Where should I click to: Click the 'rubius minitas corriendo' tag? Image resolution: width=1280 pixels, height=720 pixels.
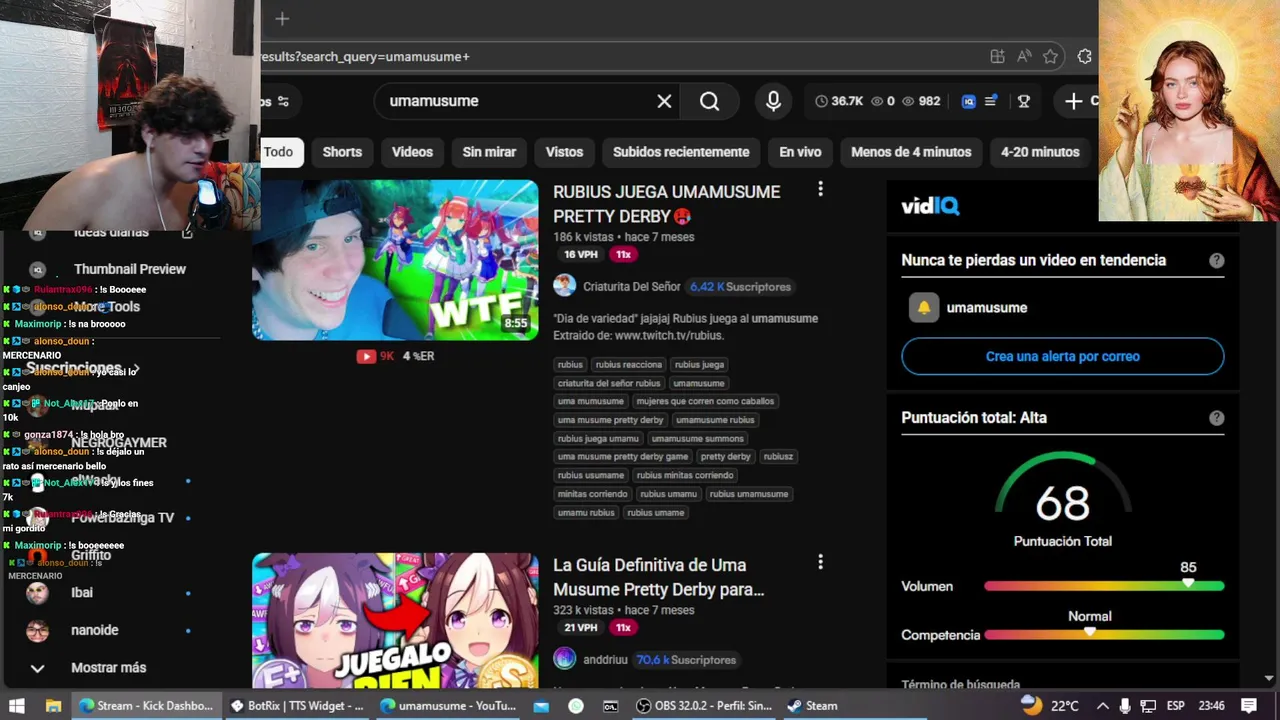(x=685, y=476)
